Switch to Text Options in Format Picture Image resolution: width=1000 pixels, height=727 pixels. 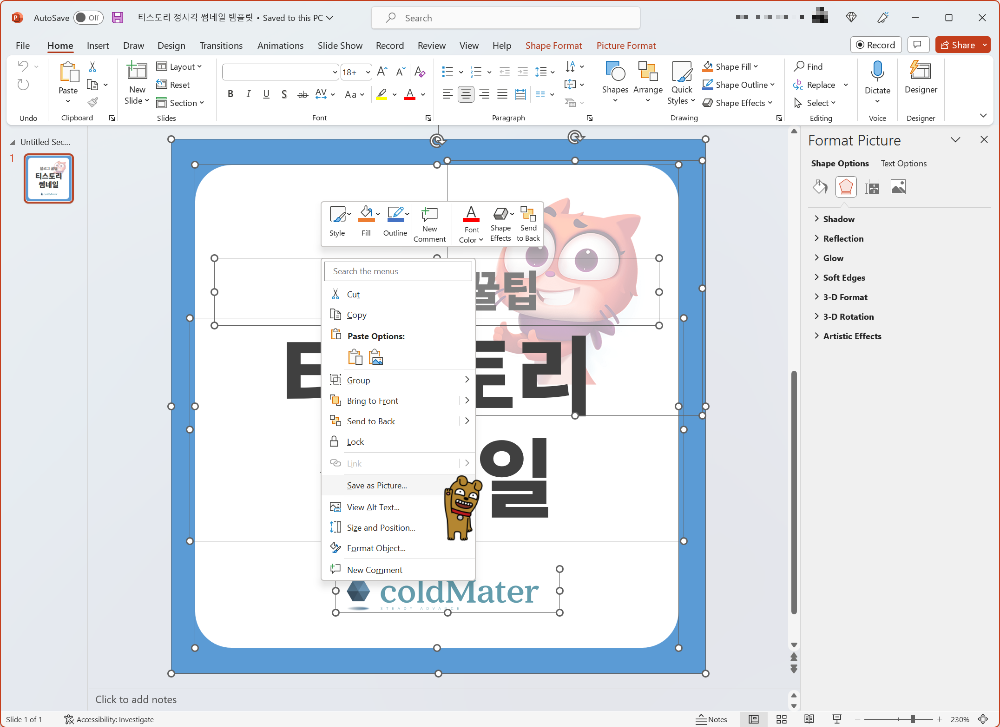pos(903,163)
